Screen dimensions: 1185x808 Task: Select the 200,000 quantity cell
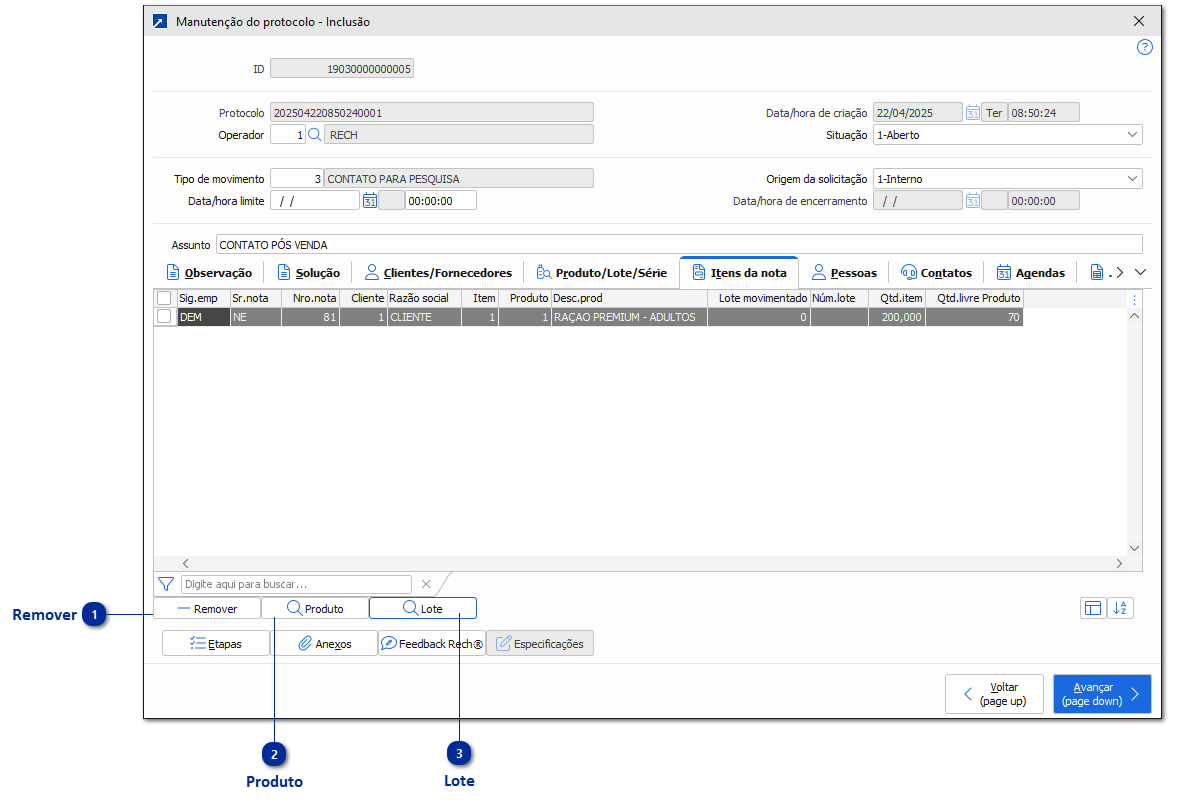point(897,317)
